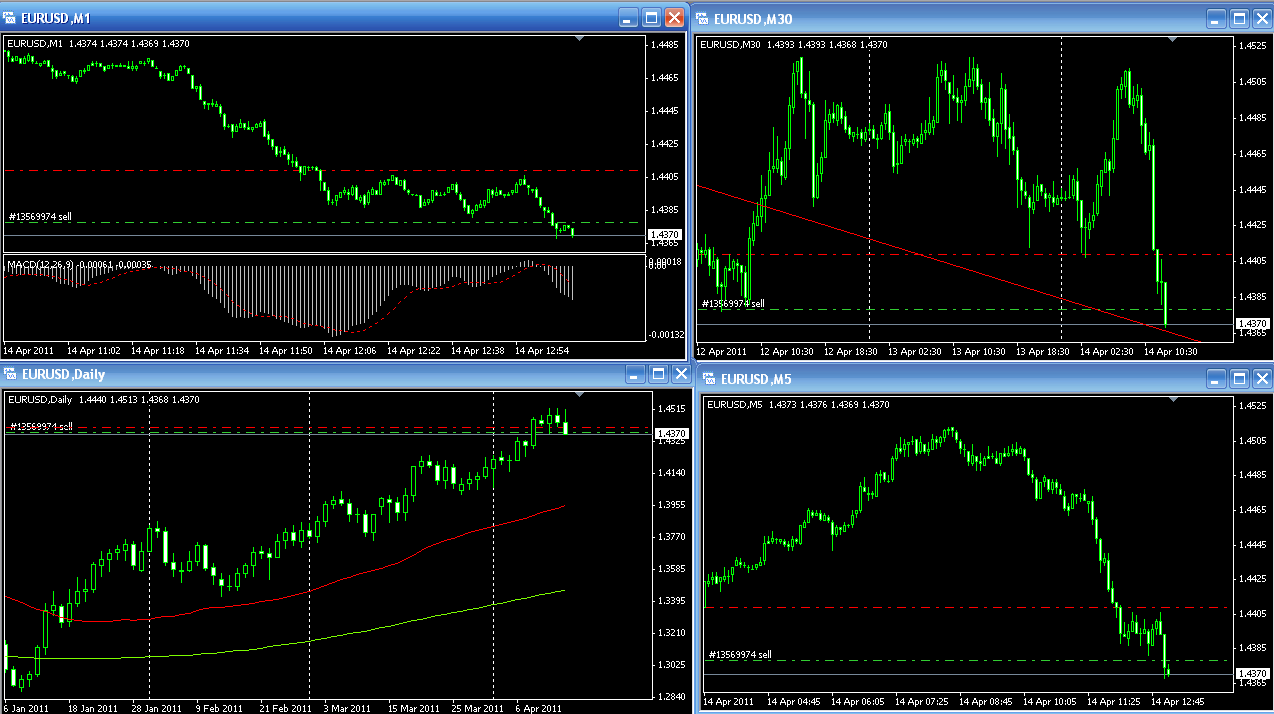Minimize the EURUSD,M30 chart window
The image size is (1274, 714).
1215,18
